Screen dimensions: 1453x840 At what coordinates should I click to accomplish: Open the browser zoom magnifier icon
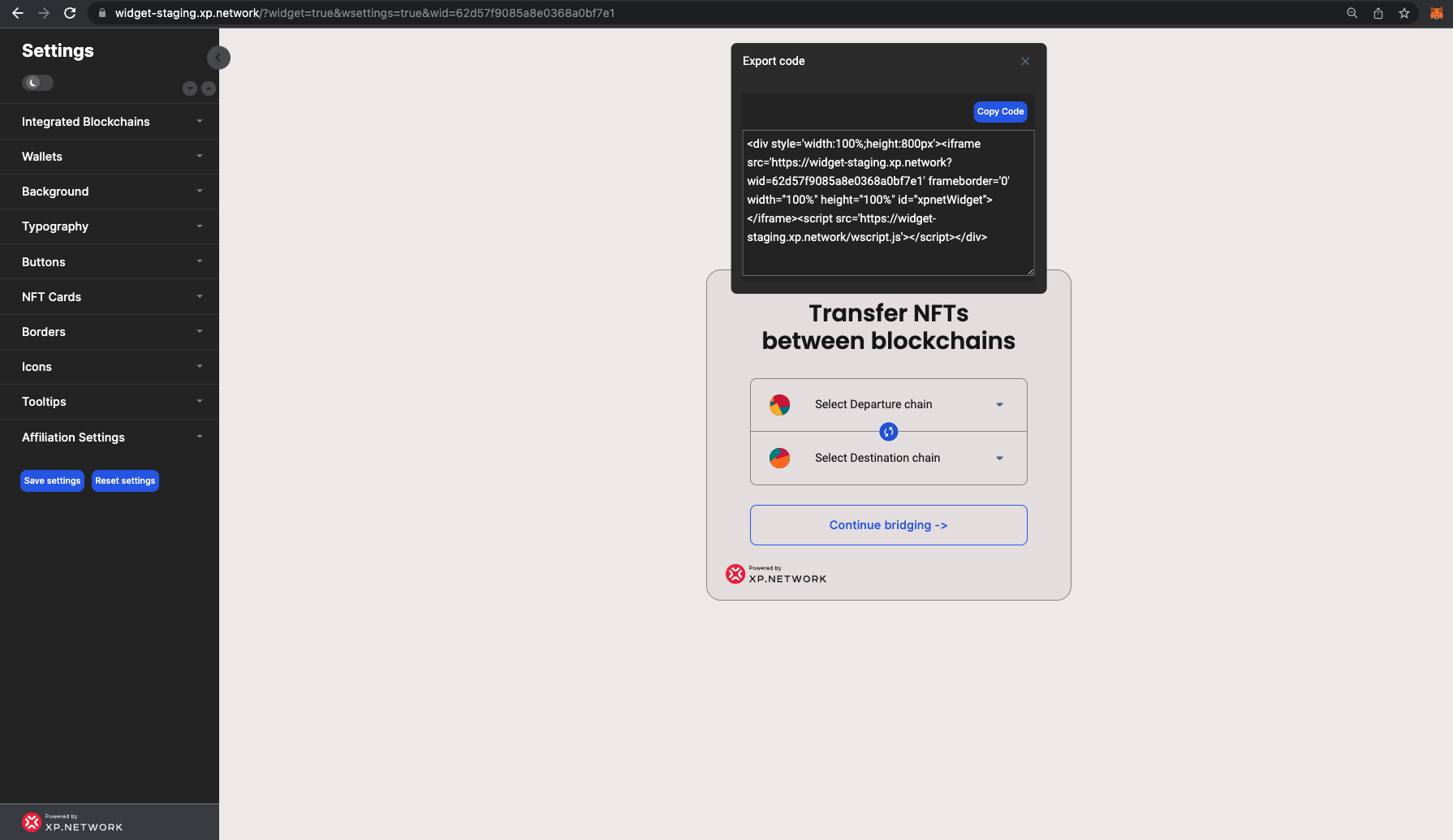(1352, 13)
